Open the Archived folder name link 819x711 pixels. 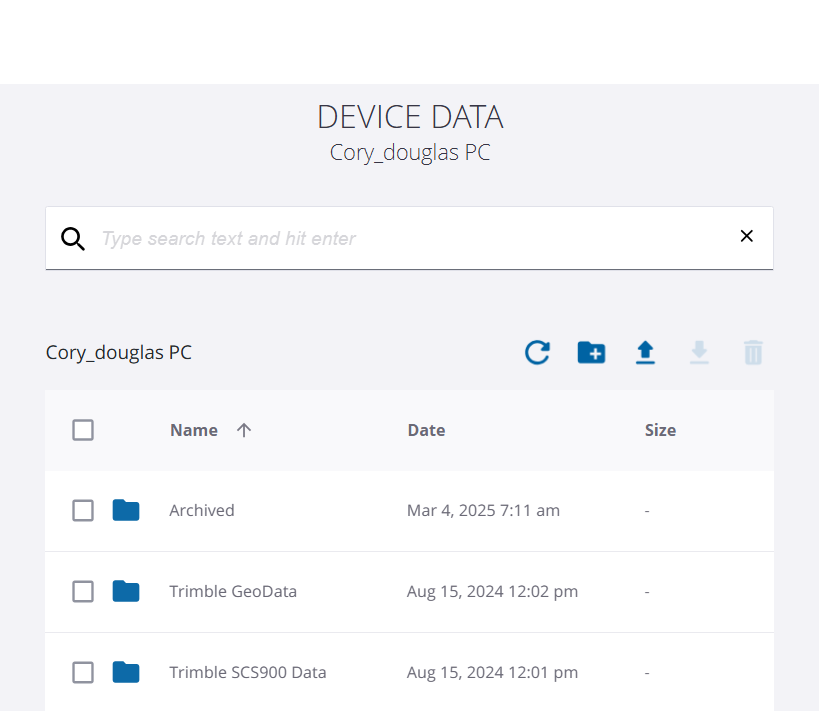pos(202,510)
